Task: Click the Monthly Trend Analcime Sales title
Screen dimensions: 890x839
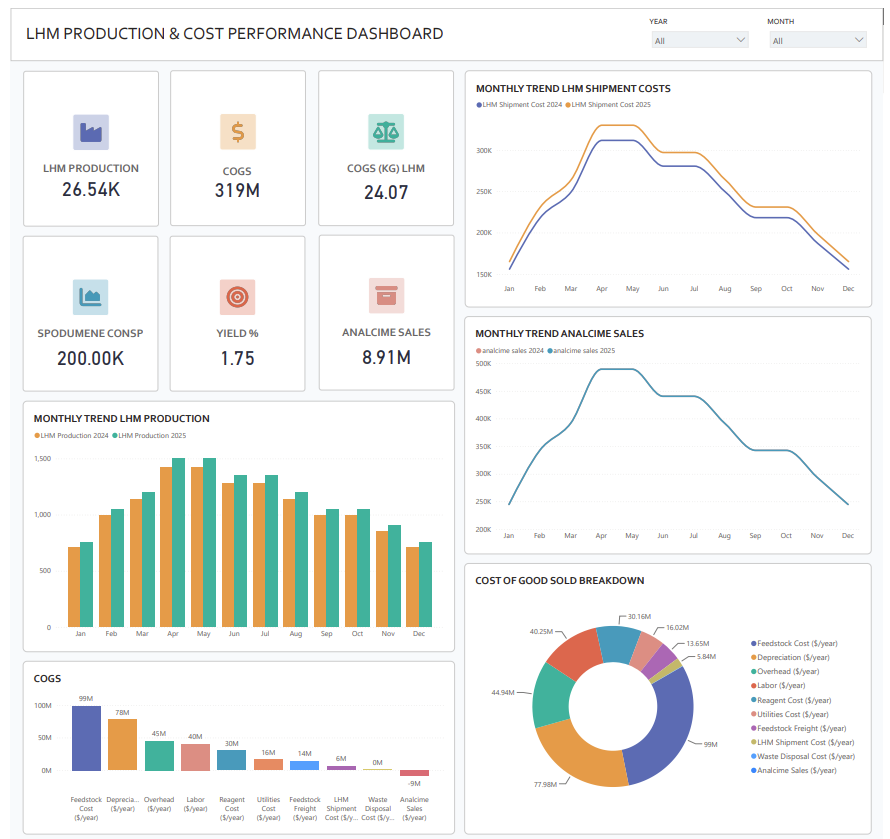Action: (x=560, y=334)
